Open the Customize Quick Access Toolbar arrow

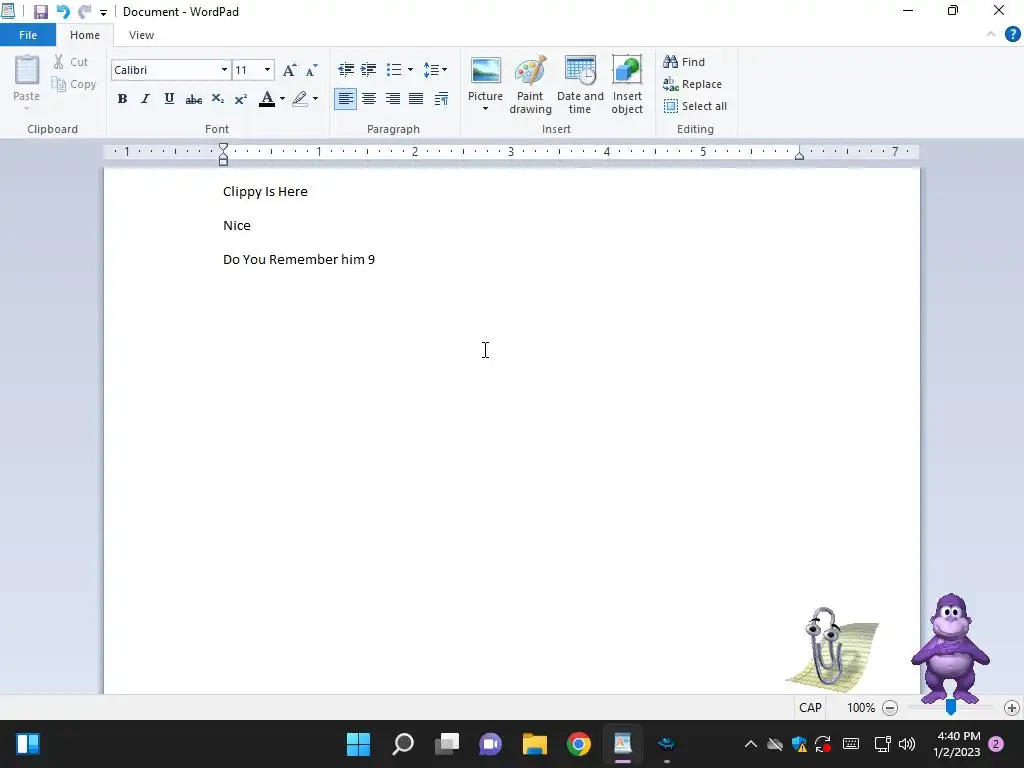pyautogui.click(x=103, y=12)
